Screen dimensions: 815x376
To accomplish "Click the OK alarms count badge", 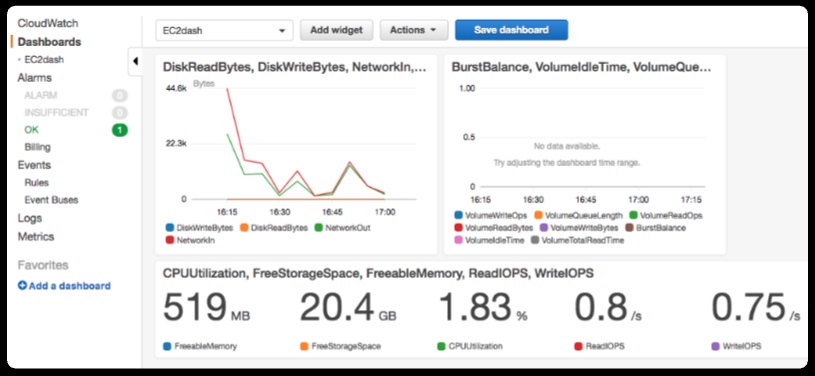I will pyautogui.click(x=120, y=130).
